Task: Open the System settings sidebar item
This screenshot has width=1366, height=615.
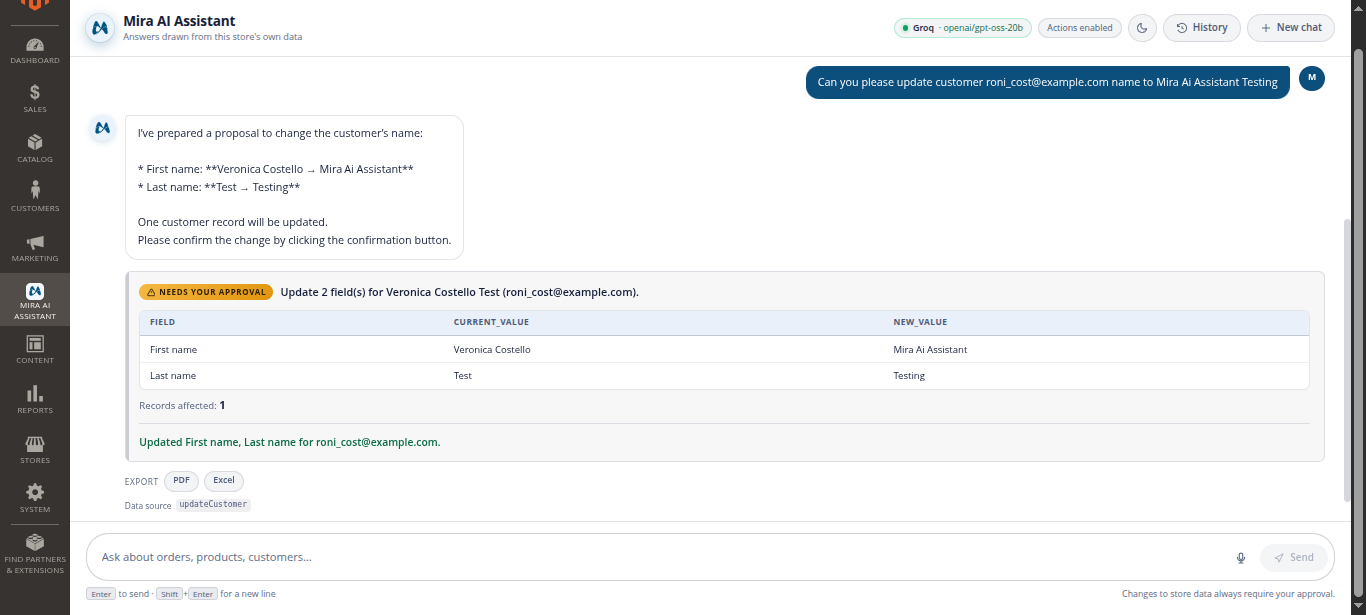Action: [35, 499]
